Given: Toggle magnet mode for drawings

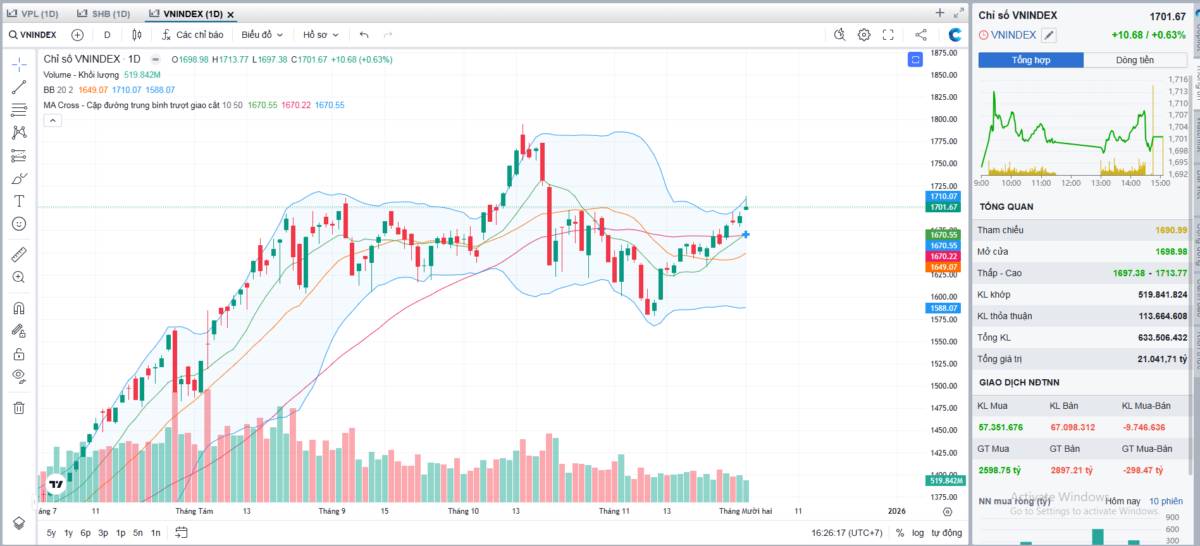Looking at the screenshot, I should pyautogui.click(x=18, y=308).
